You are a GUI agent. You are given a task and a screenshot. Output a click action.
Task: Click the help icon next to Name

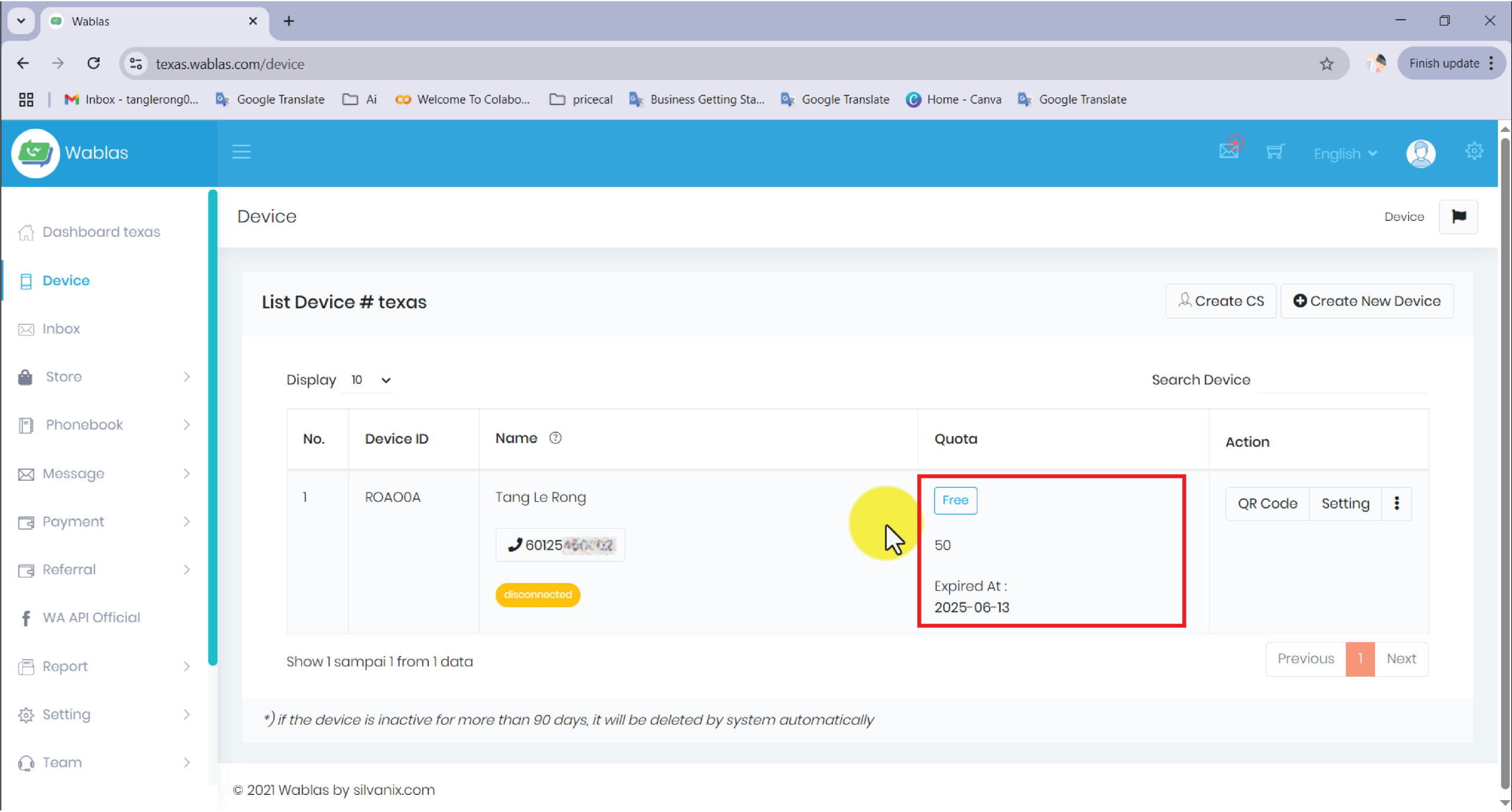tap(555, 438)
